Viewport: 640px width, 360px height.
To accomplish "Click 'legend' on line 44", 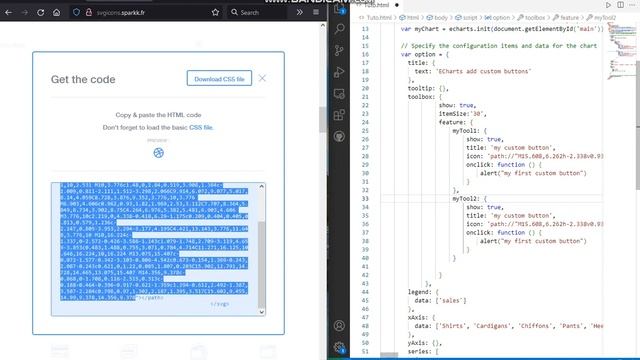I will click(419, 292).
